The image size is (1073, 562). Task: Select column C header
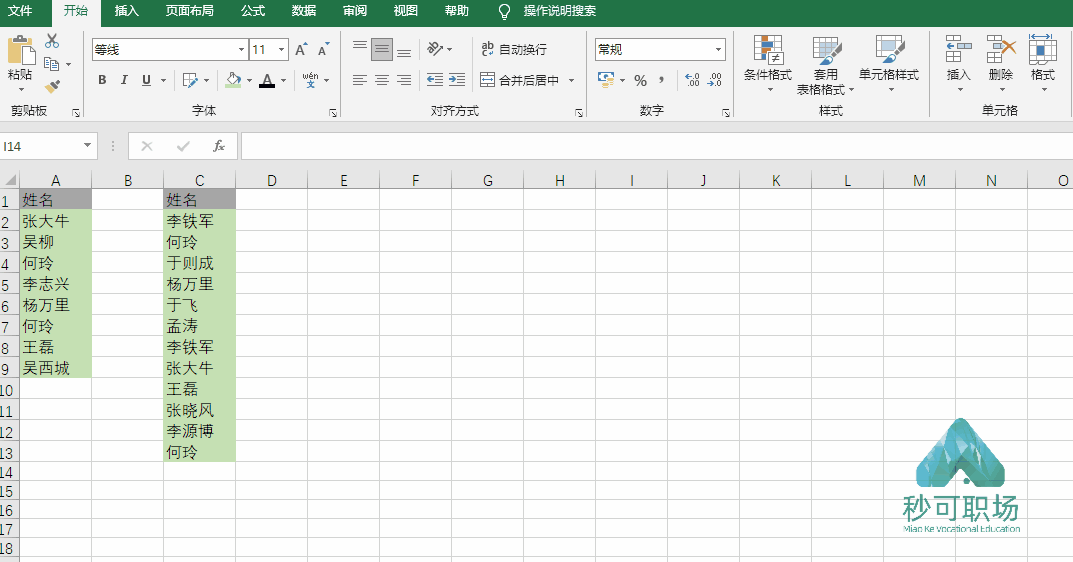point(199,180)
